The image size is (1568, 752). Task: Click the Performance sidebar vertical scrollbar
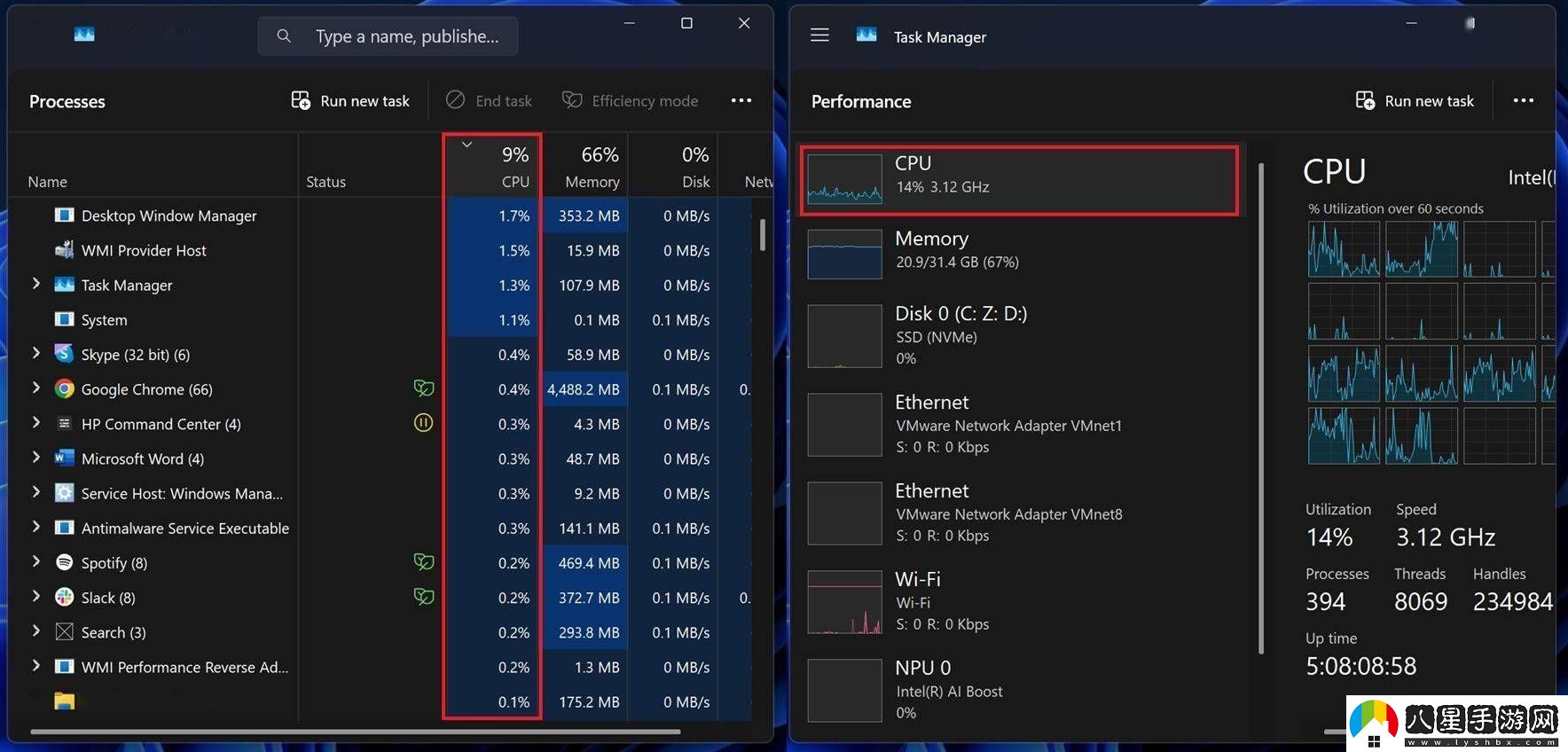point(1261,408)
